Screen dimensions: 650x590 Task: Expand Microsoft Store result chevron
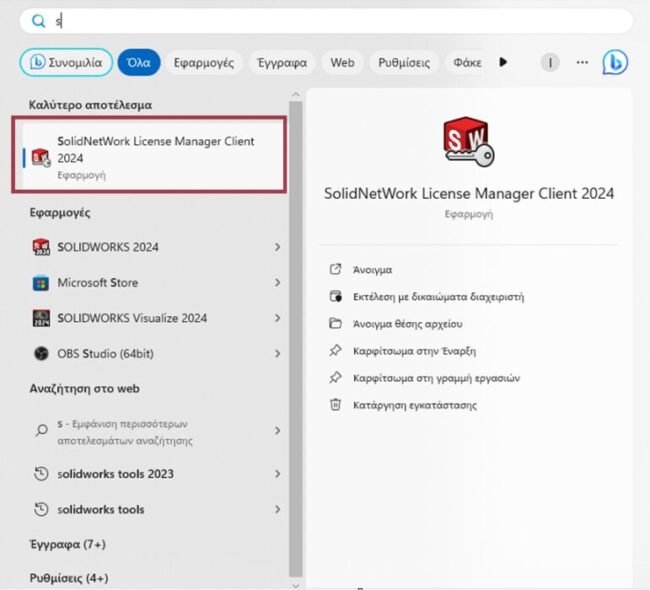[277, 283]
